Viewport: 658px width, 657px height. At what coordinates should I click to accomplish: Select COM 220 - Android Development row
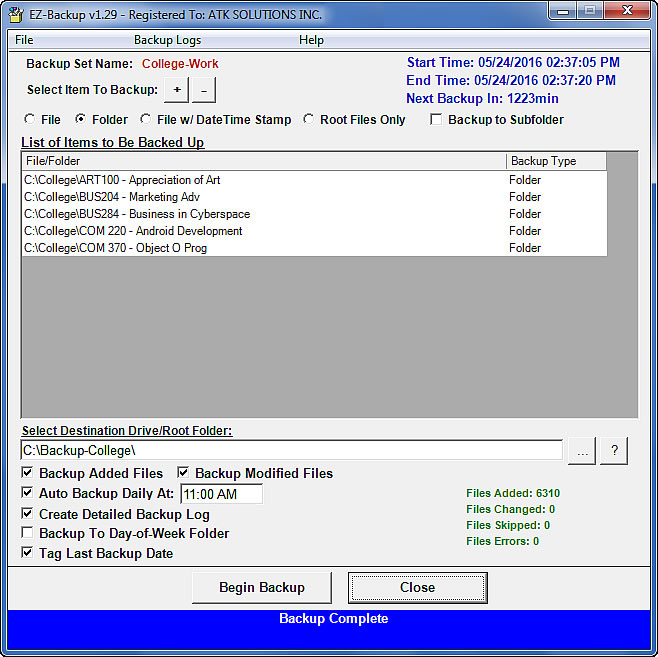pyautogui.click(x=314, y=231)
